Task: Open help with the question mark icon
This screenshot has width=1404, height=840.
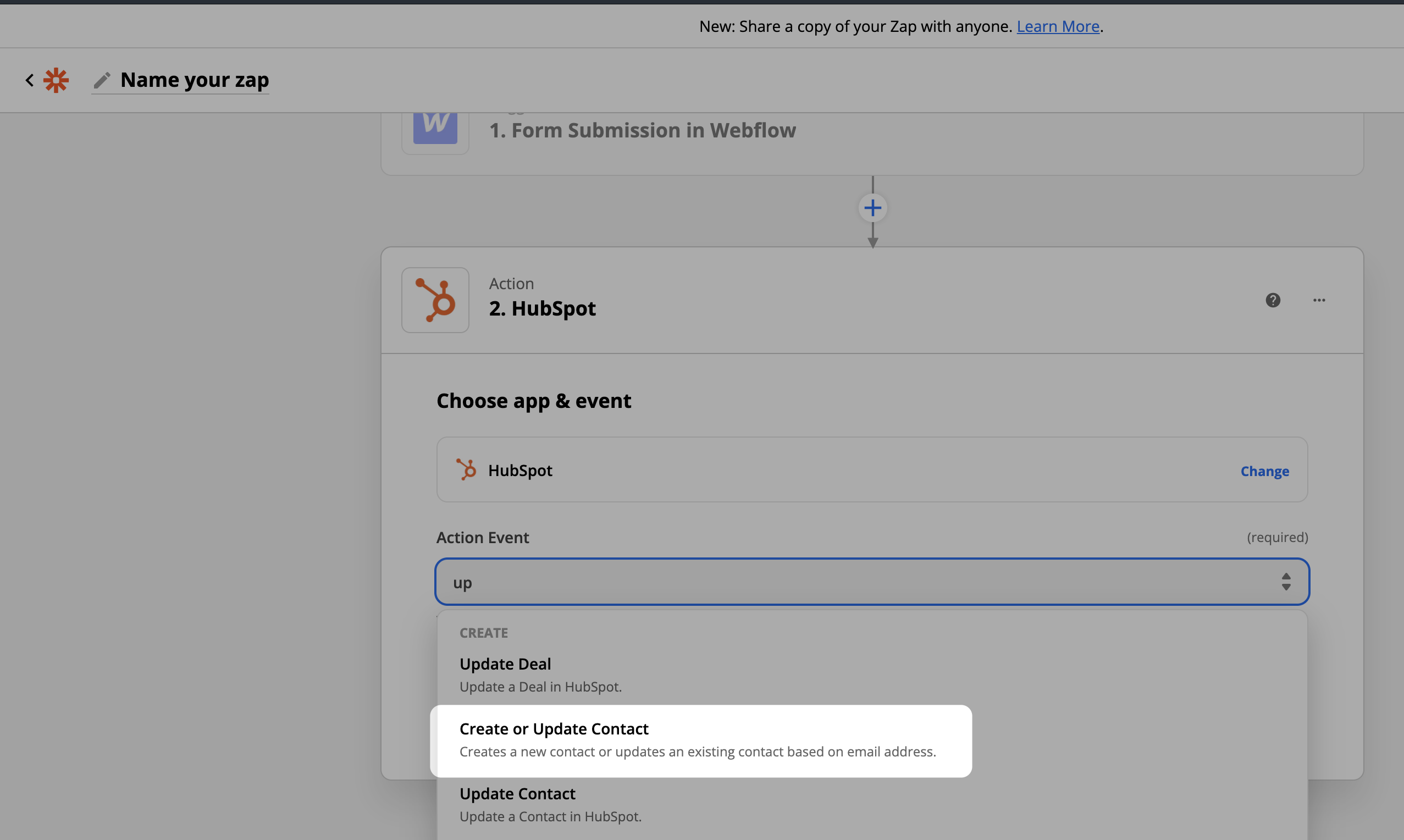Action: tap(1273, 300)
